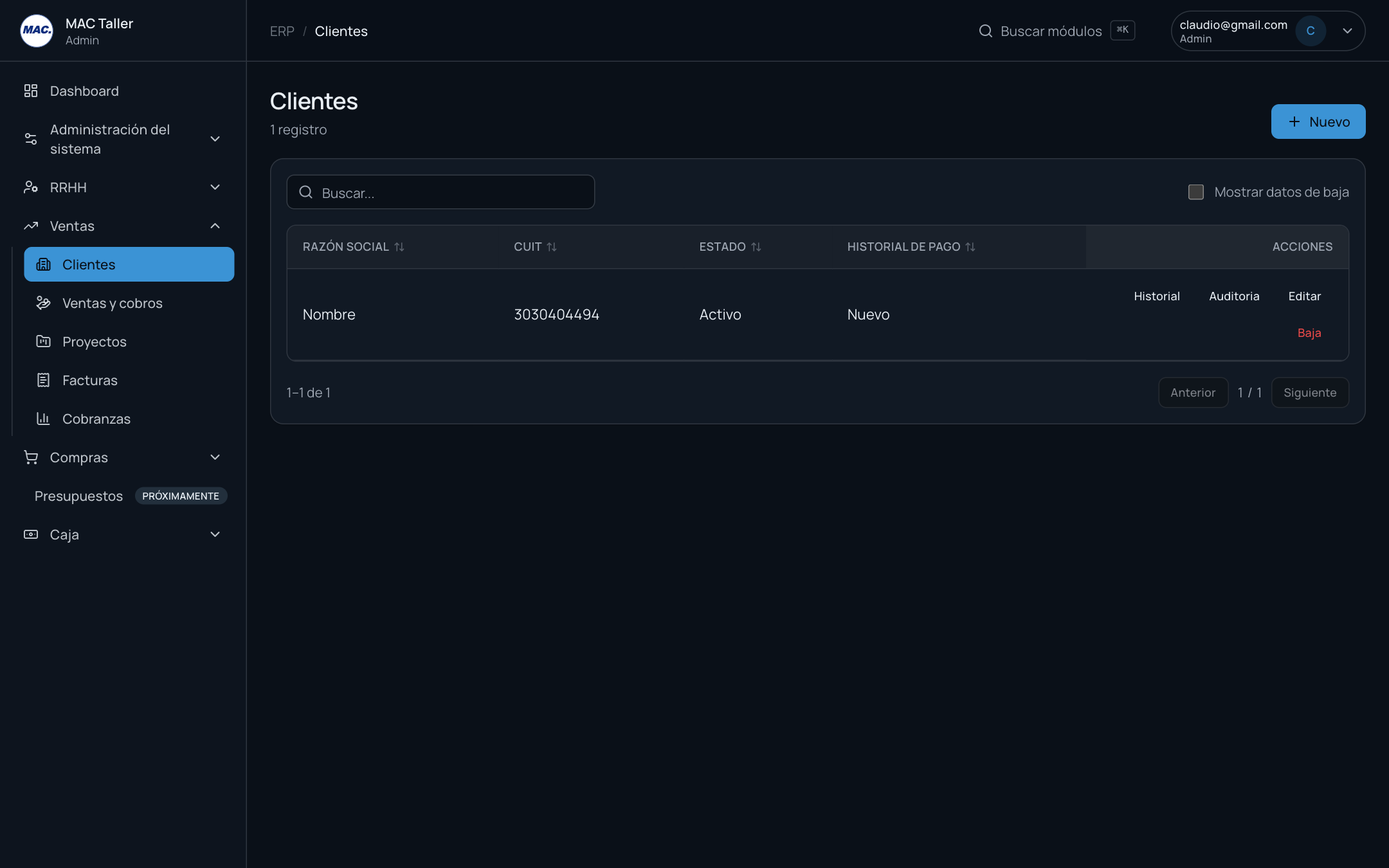Sort by Razón Social using arrows icon
This screenshot has width=1389, height=868.
point(399,247)
